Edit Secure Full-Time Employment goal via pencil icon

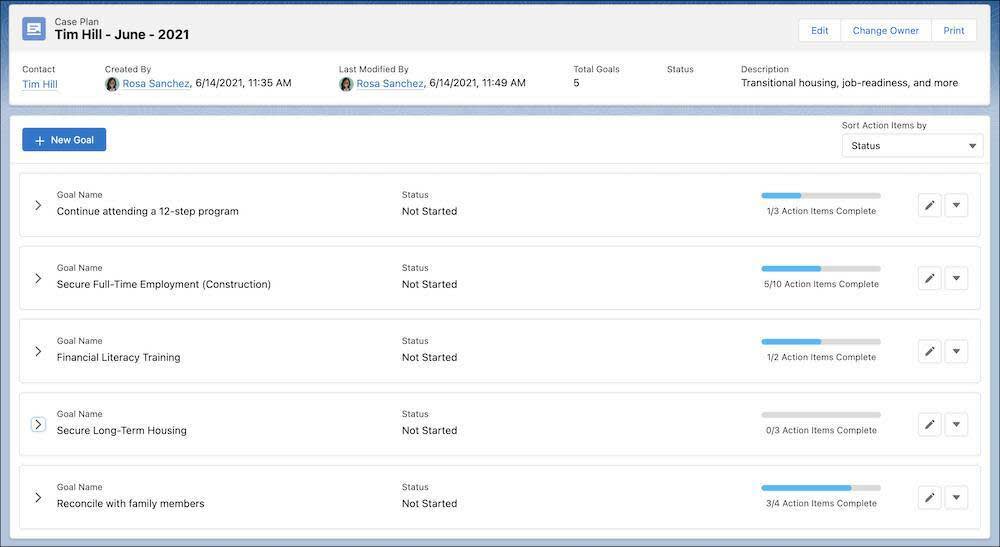[930, 278]
